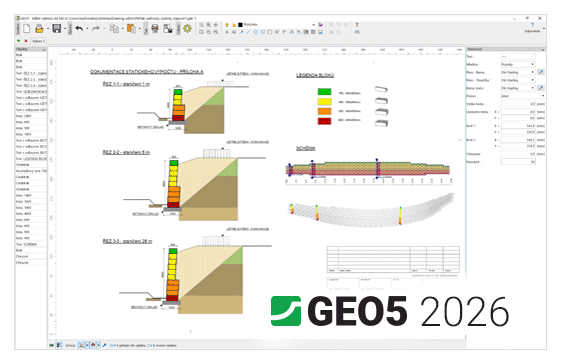Undo the last action
Viewport: 561px width, 362px height.
tap(79, 29)
